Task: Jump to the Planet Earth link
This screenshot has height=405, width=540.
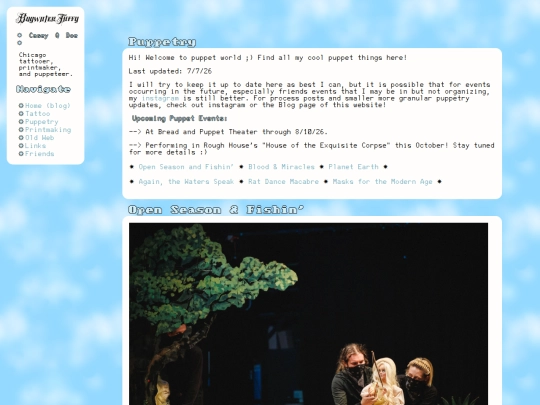Action: point(353,167)
